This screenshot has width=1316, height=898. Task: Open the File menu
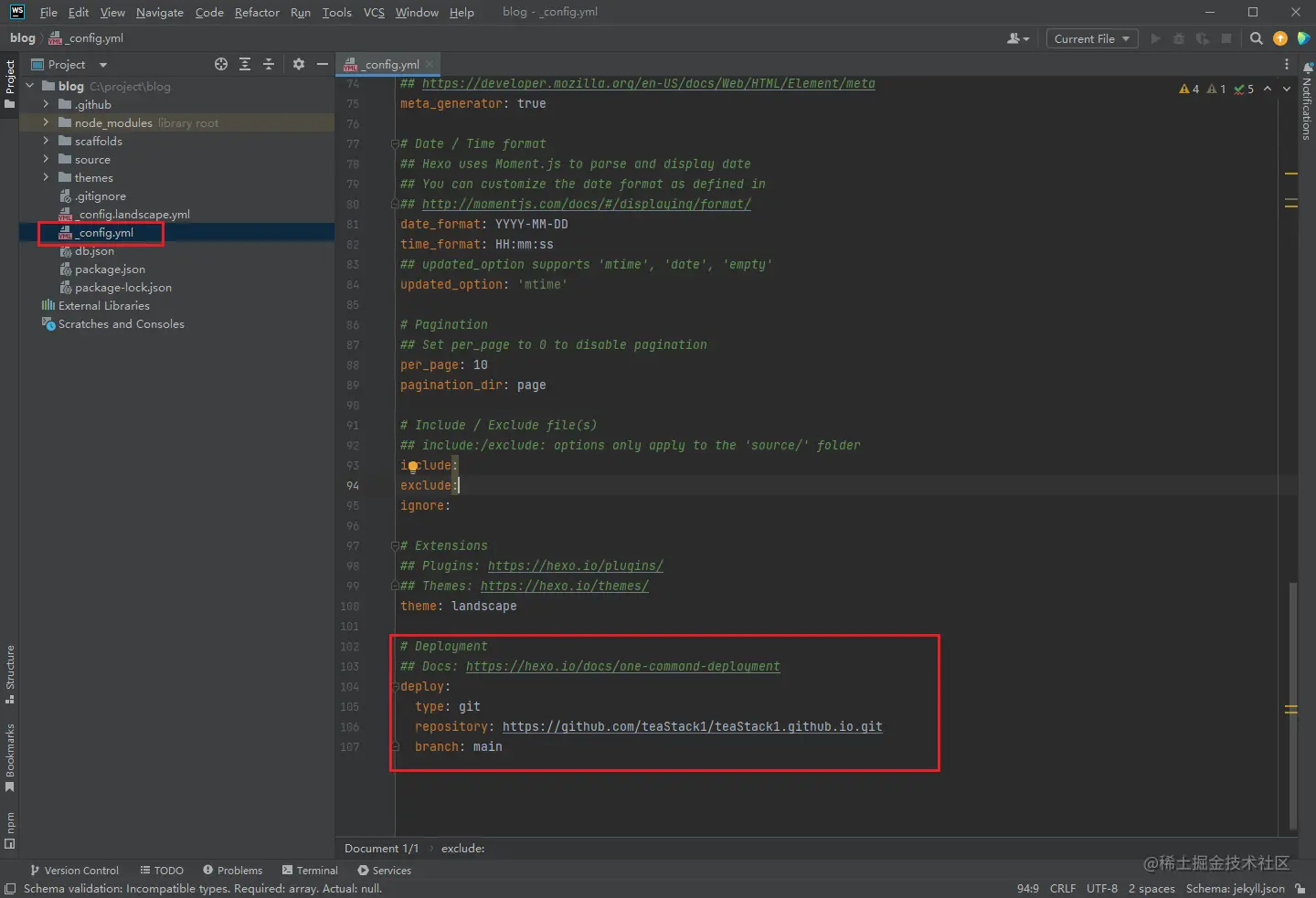pyautogui.click(x=48, y=12)
